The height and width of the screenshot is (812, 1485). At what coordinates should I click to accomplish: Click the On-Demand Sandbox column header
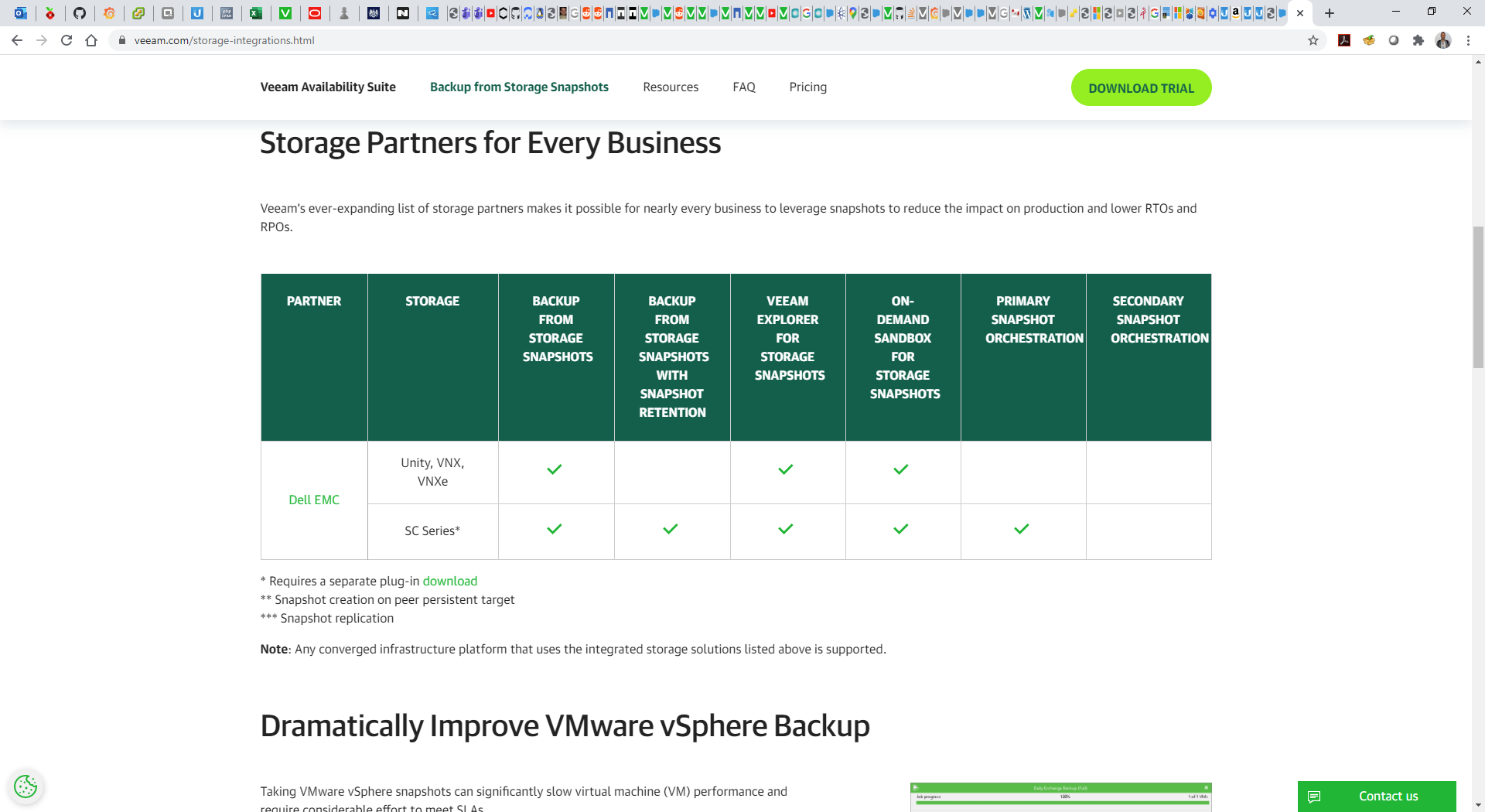[x=903, y=357]
